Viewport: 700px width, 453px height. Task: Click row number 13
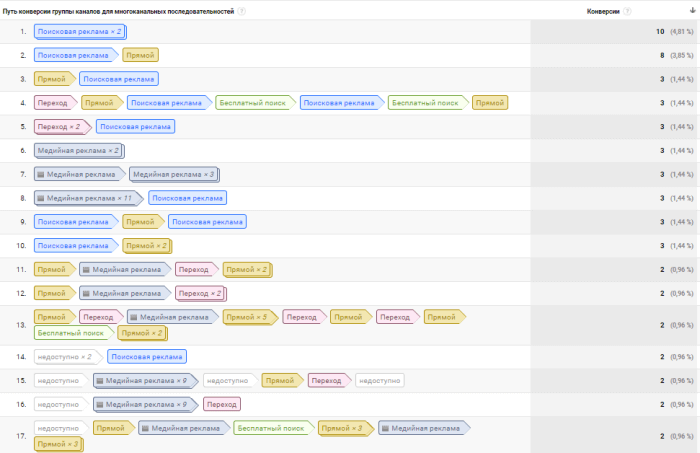[21, 325]
